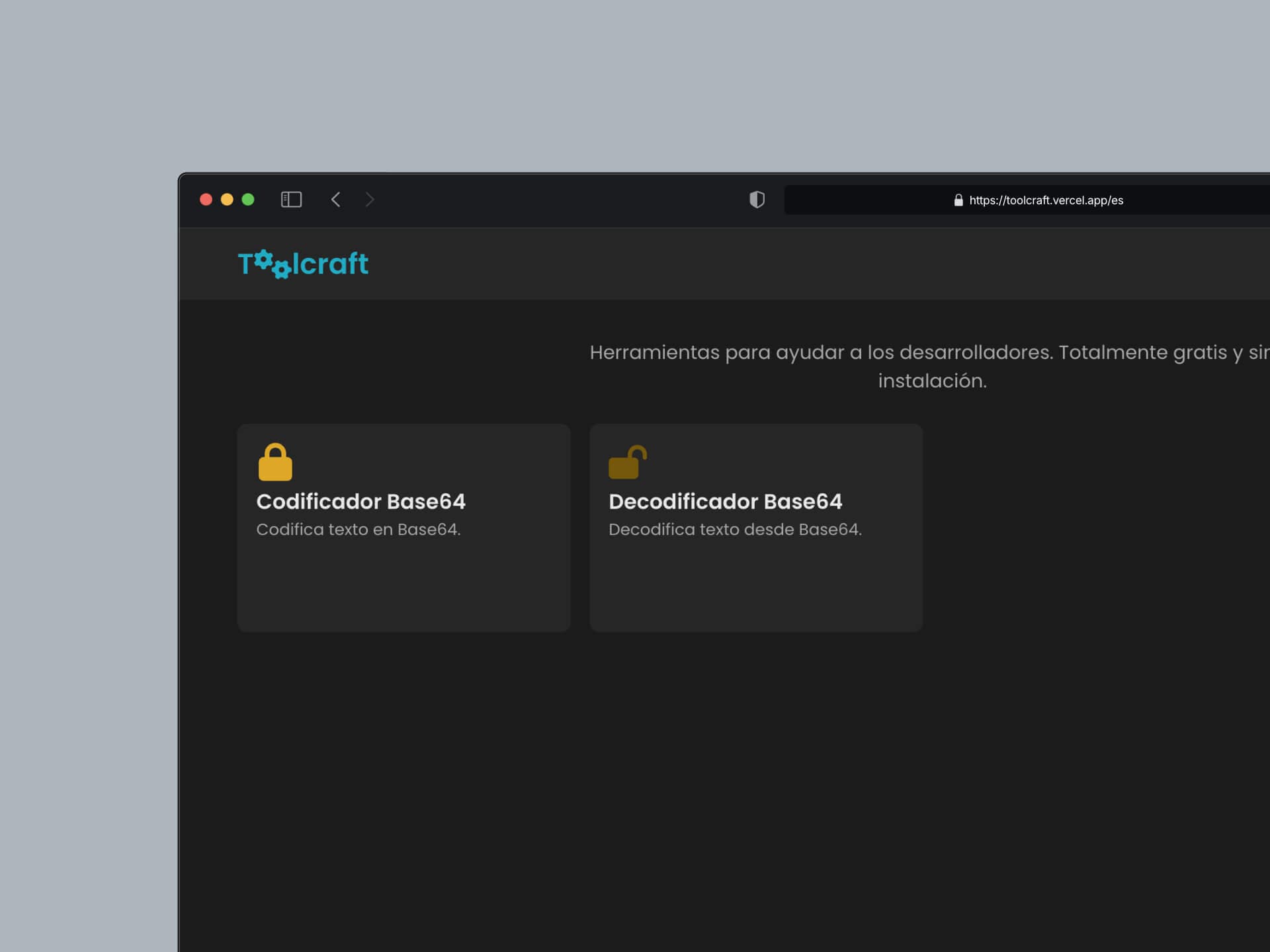Click 'Codifica texto en Base64.' description
1270x952 pixels.
(358, 530)
